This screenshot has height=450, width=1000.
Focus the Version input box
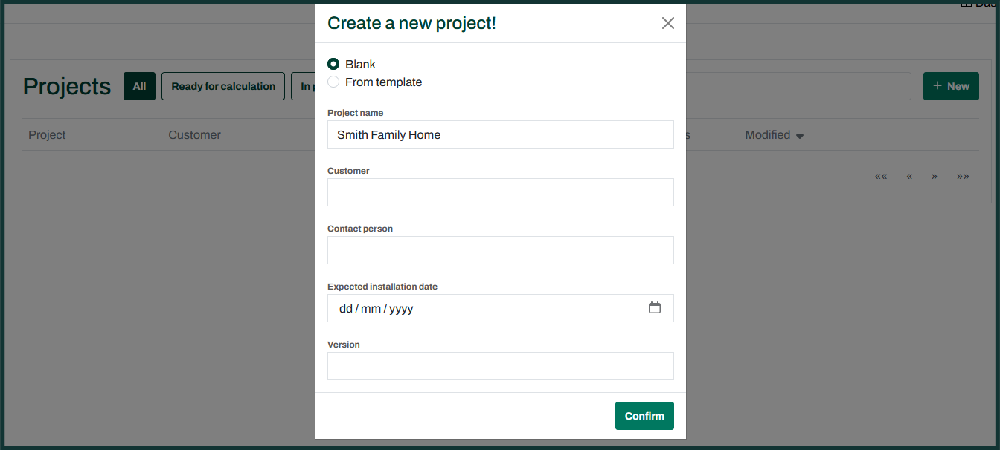pos(500,366)
